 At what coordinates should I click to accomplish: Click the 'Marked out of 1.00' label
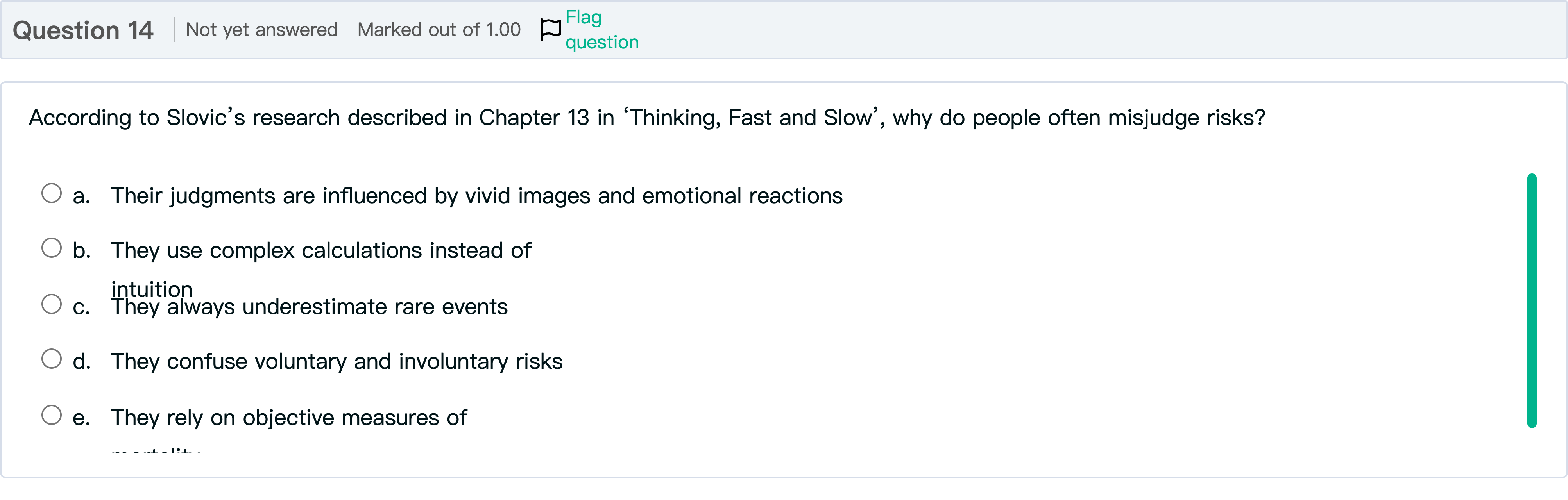[x=439, y=30]
